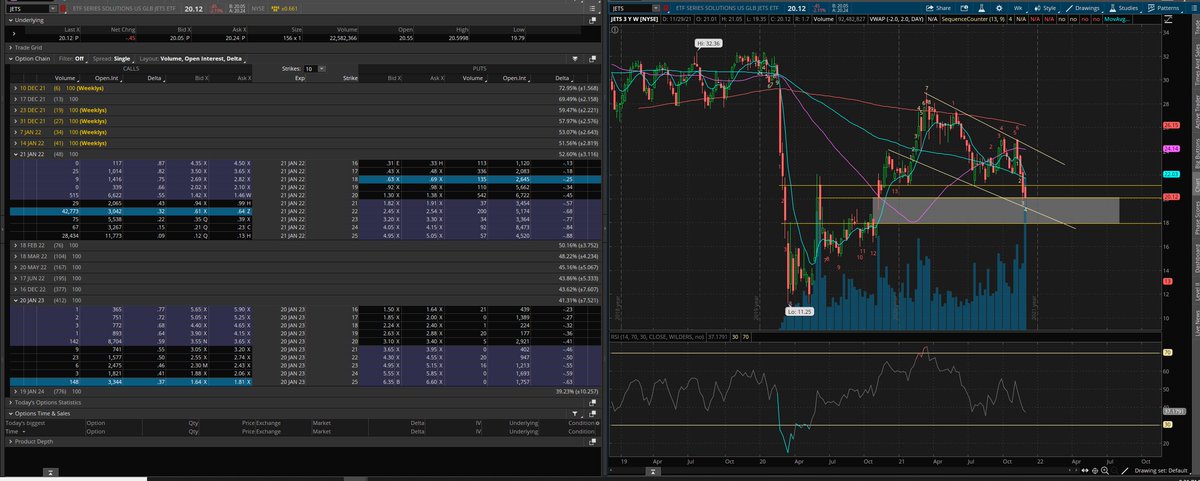
Task: Expand Today's Options Statistics section
Action: [x=11, y=402]
